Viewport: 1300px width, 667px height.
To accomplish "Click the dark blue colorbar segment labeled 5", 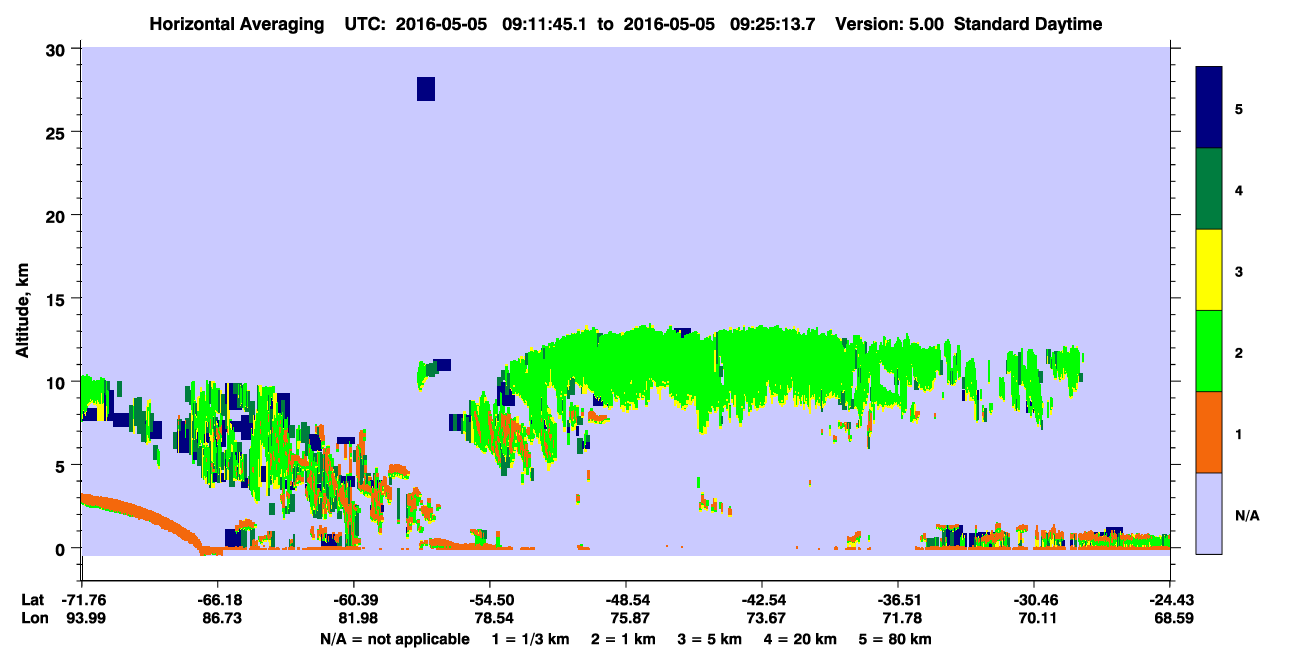I will coord(1209,108).
